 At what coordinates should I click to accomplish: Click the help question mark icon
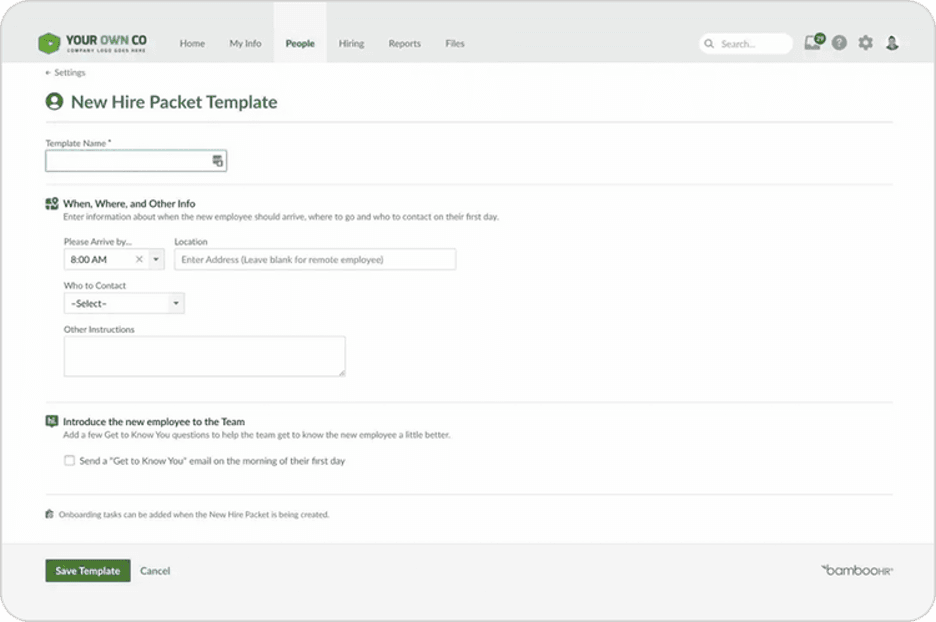839,44
